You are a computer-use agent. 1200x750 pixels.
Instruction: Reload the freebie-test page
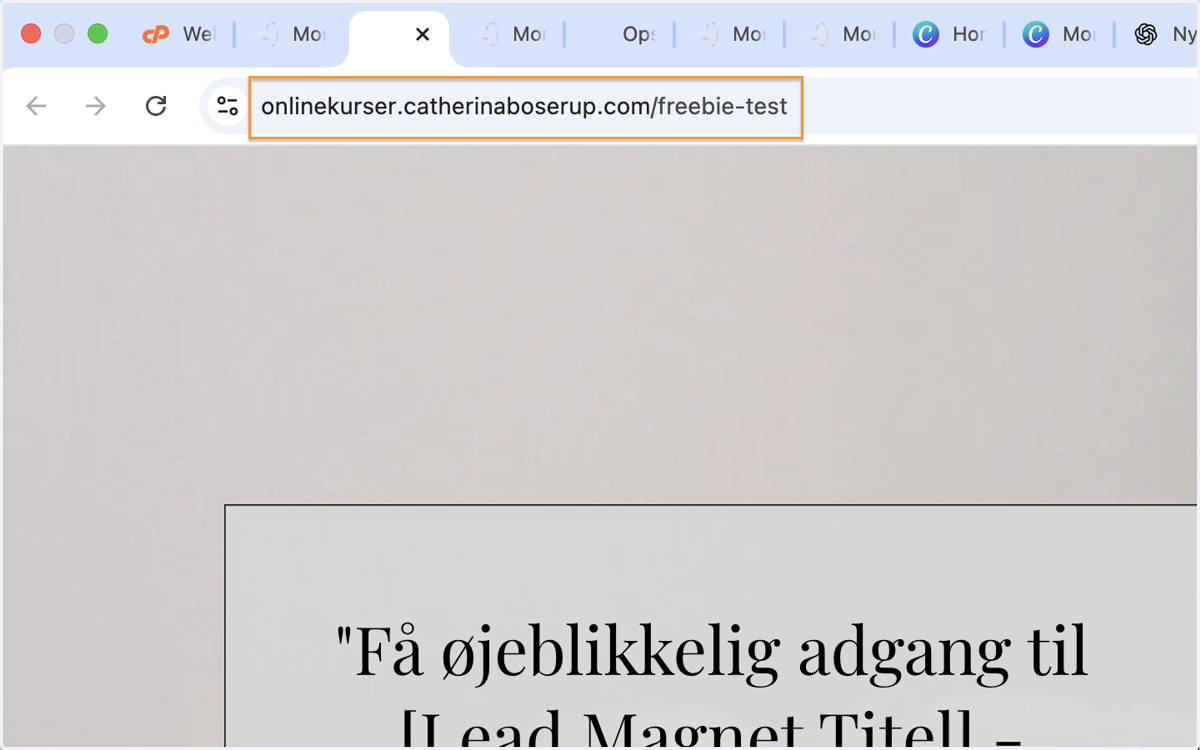(x=156, y=106)
